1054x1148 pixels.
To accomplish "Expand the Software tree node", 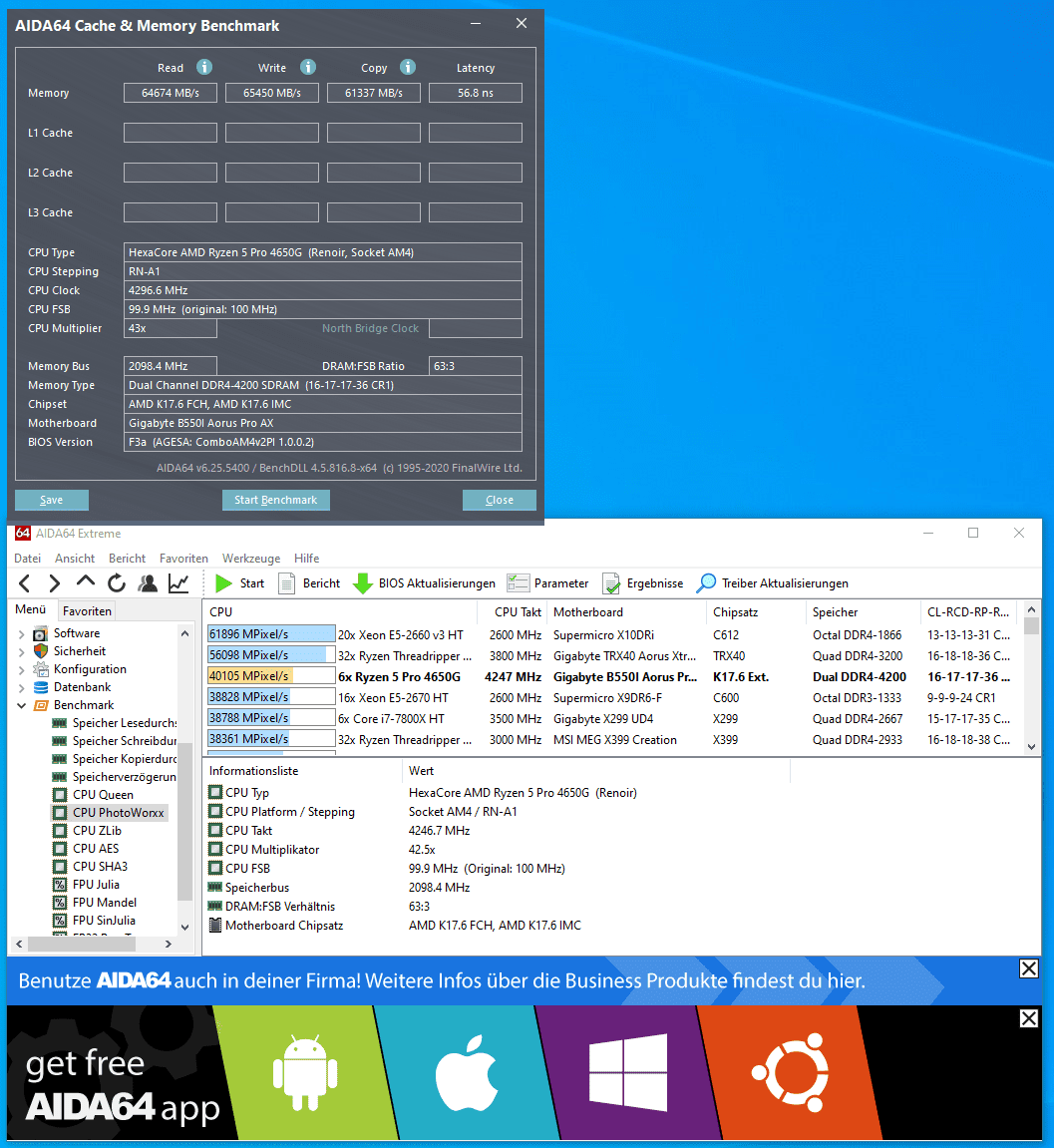I will click(21, 634).
